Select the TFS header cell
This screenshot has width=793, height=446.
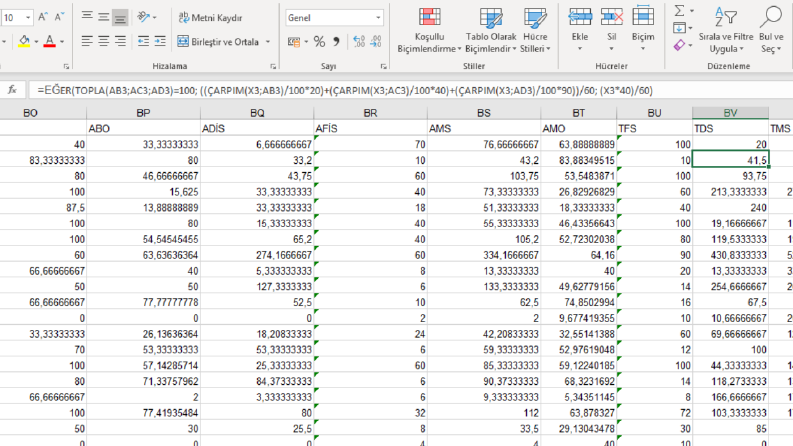tap(654, 128)
